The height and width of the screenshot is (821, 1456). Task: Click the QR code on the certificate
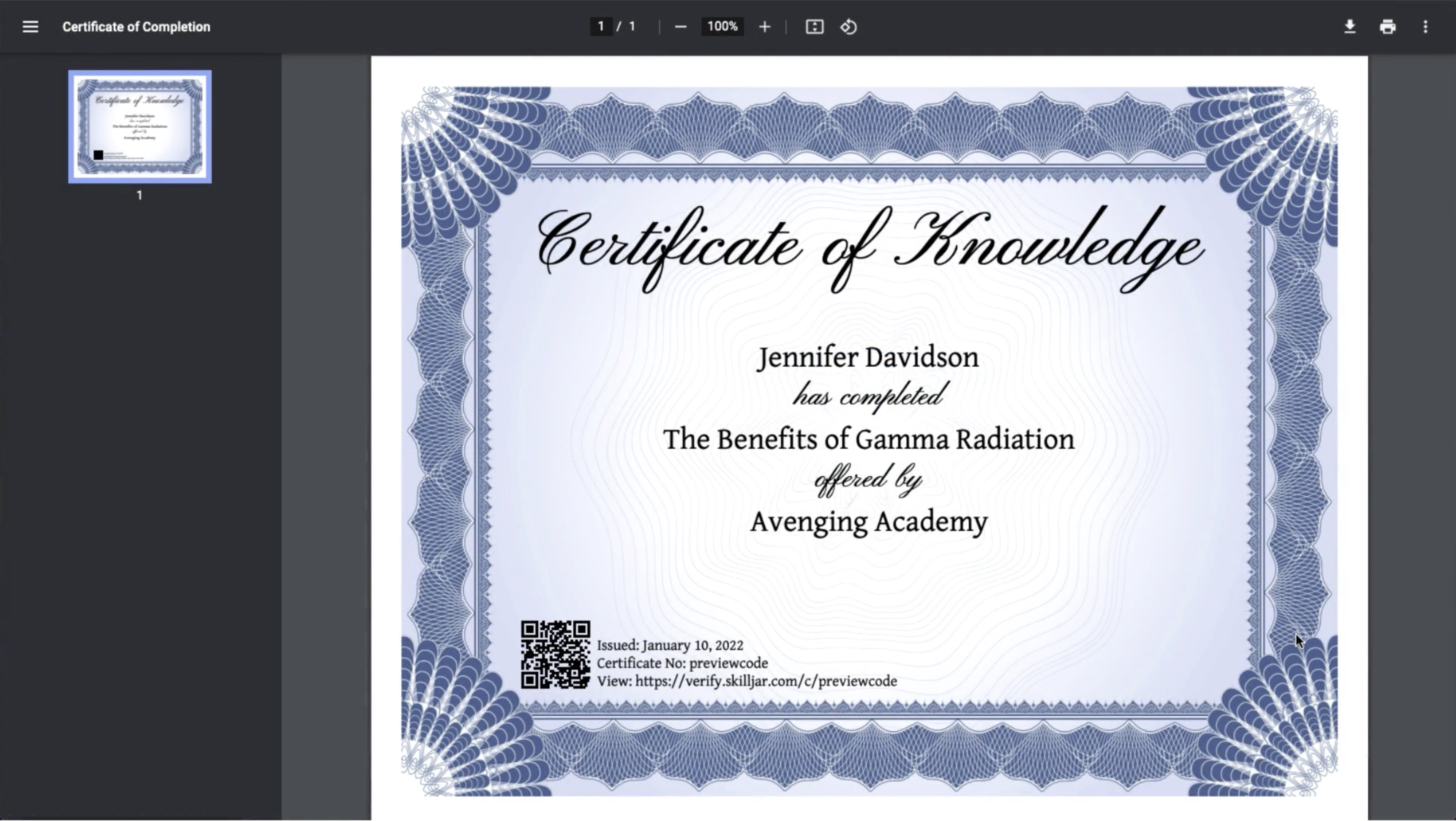point(555,654)
